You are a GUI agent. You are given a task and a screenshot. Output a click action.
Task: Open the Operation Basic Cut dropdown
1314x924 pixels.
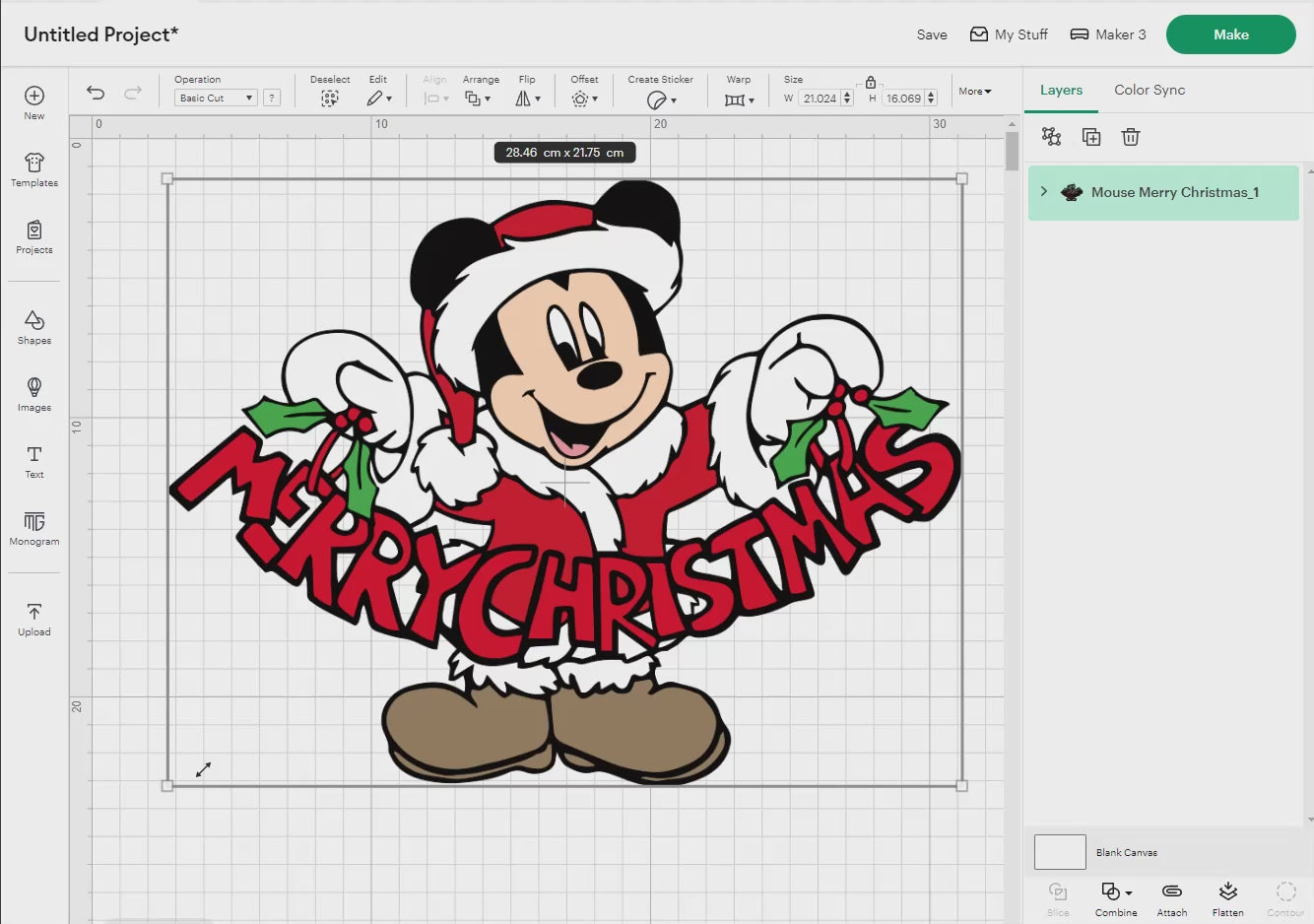[x=216, y=98]
